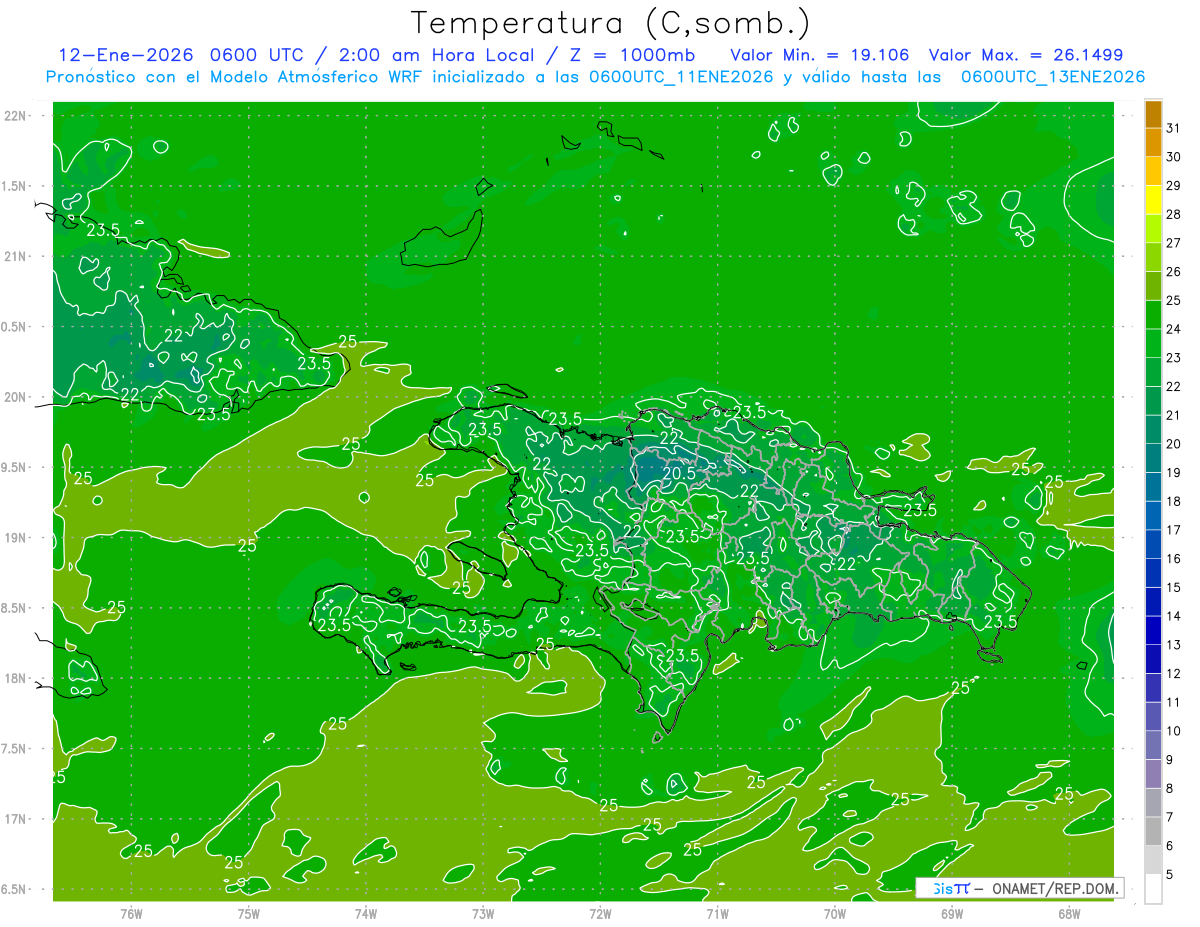Click the colorbar label "25"

pos(1174,300)
